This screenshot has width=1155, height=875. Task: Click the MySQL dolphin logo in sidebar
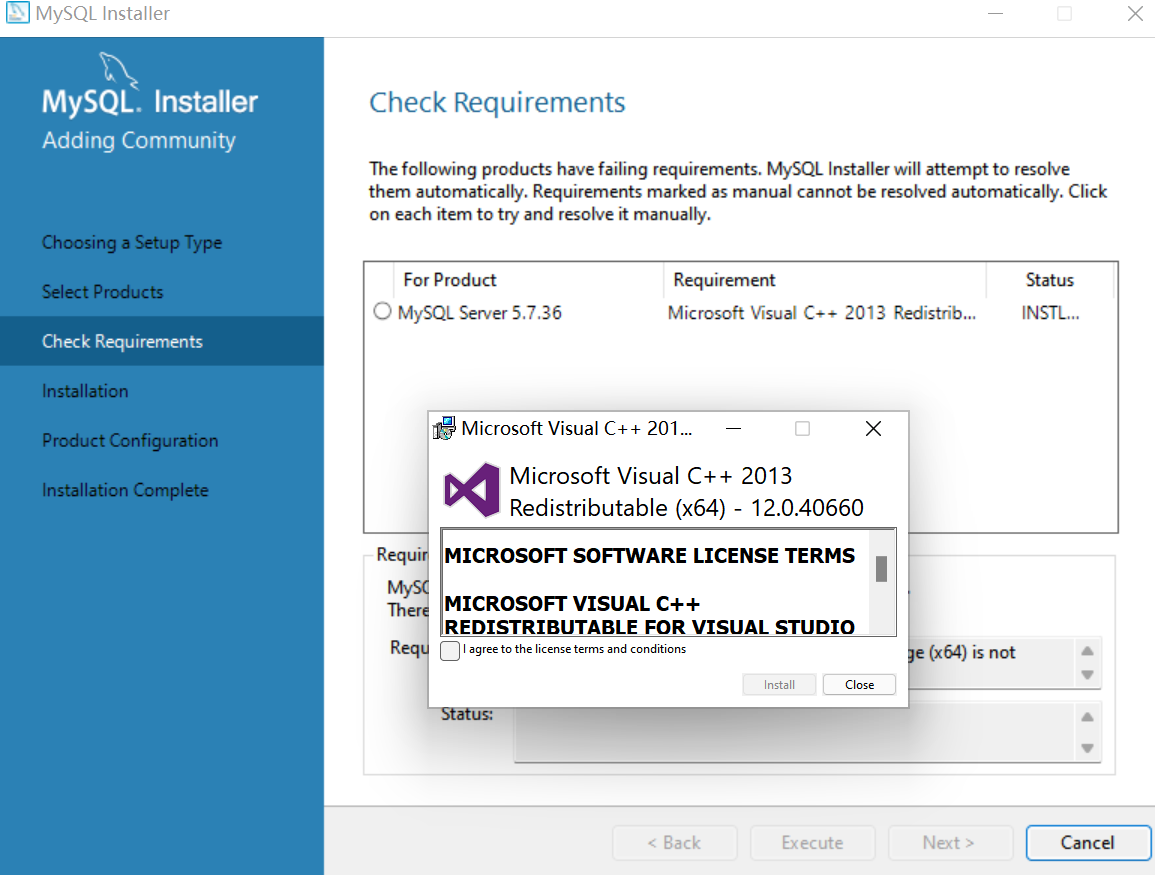[118, 70]
